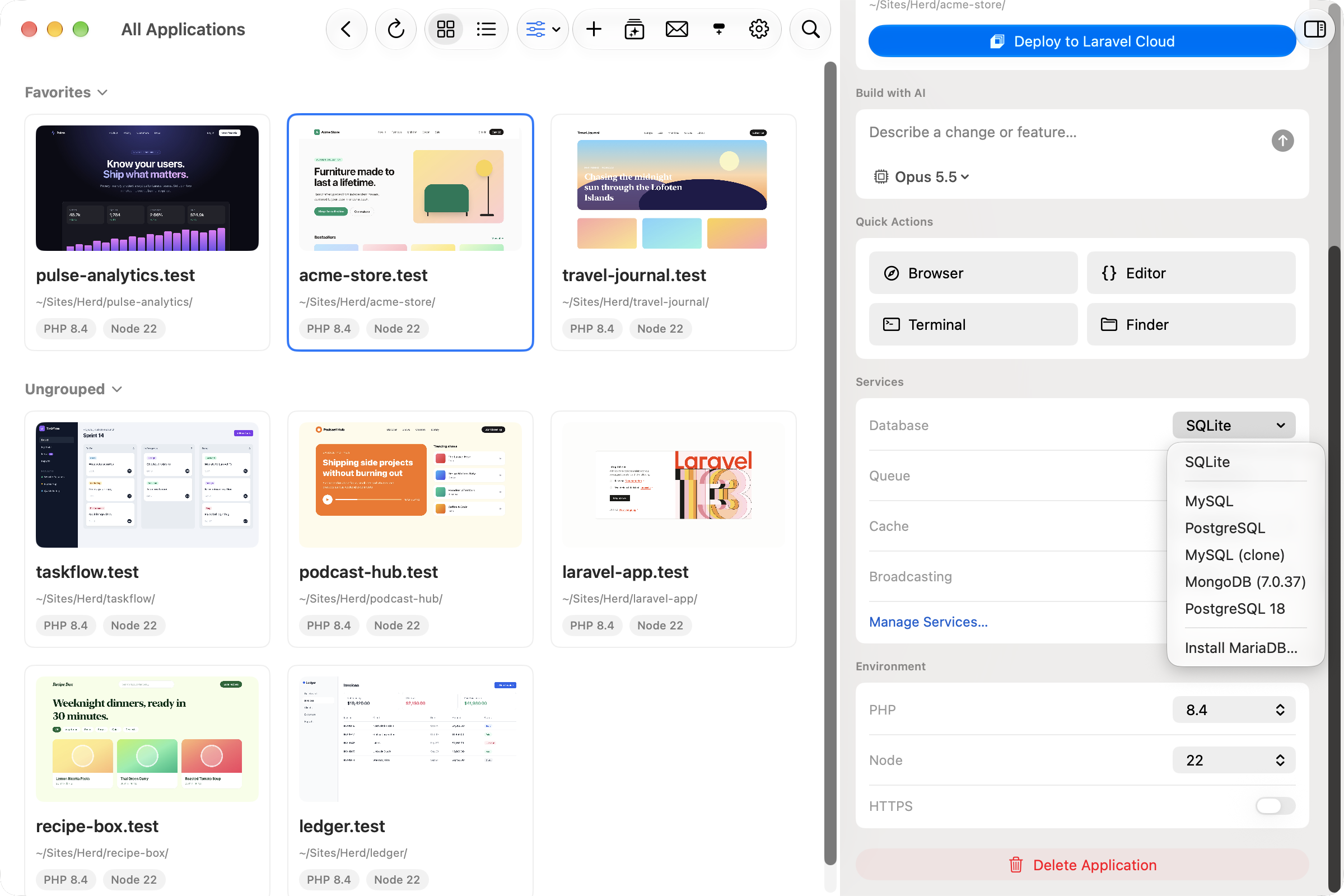Select SQLite in database menu
The width and height of the screenshot is (1344, 896).
tap(1207, 461)
